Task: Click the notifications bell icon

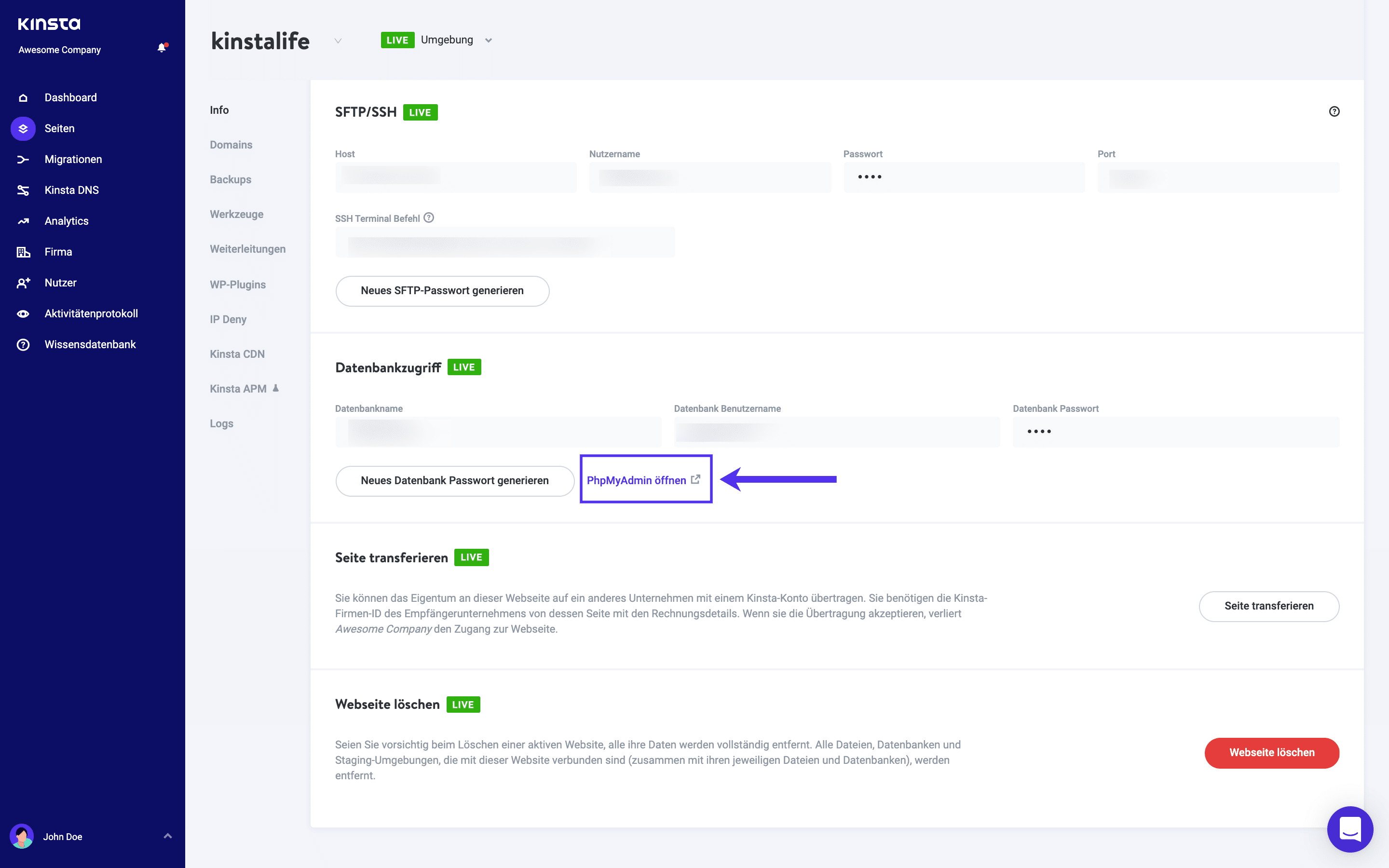Action: (161, 47)
